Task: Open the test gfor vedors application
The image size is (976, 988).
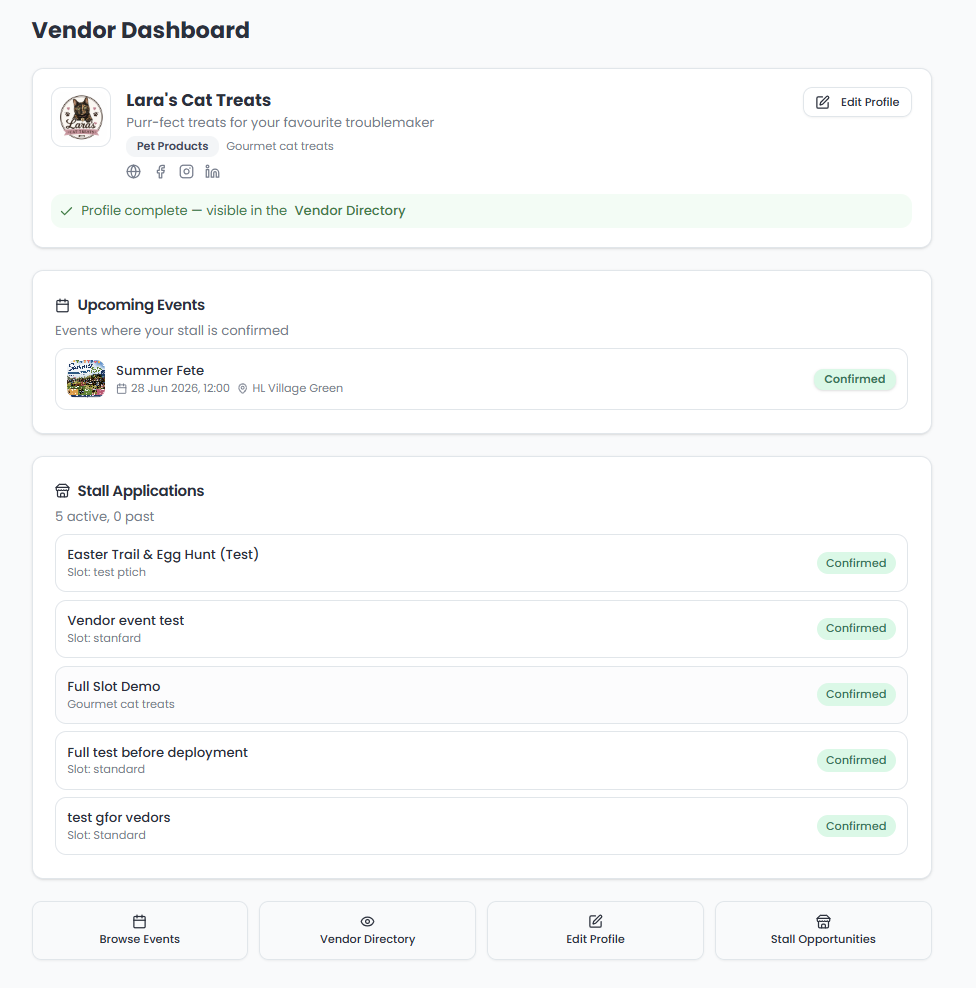Action: point(481,826)
